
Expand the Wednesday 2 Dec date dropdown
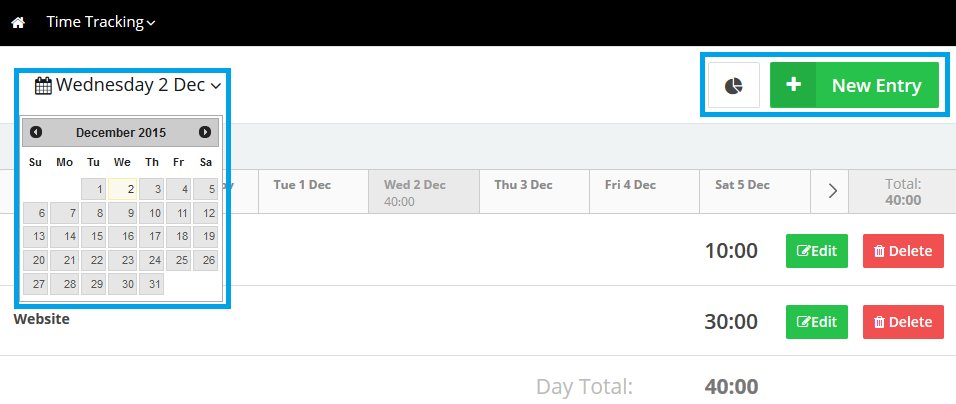click(216, 87)
